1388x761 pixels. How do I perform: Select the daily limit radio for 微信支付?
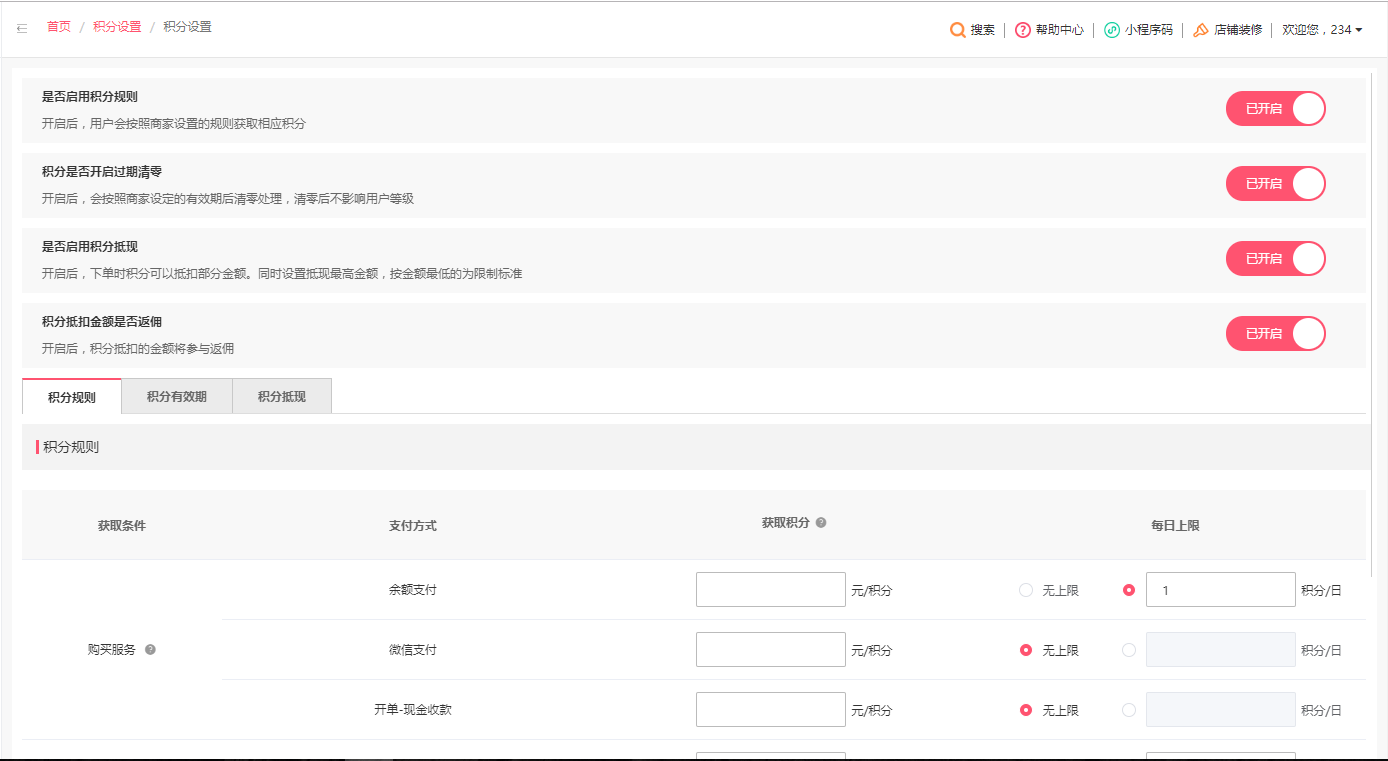pos(1129,650)
